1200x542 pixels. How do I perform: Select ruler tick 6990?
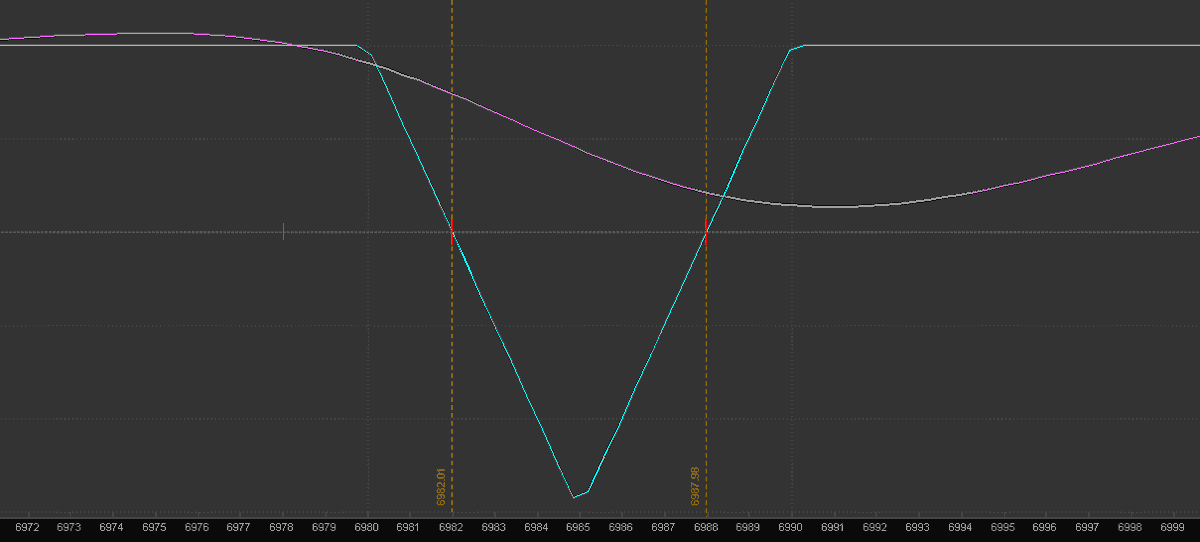pos(791,527)
